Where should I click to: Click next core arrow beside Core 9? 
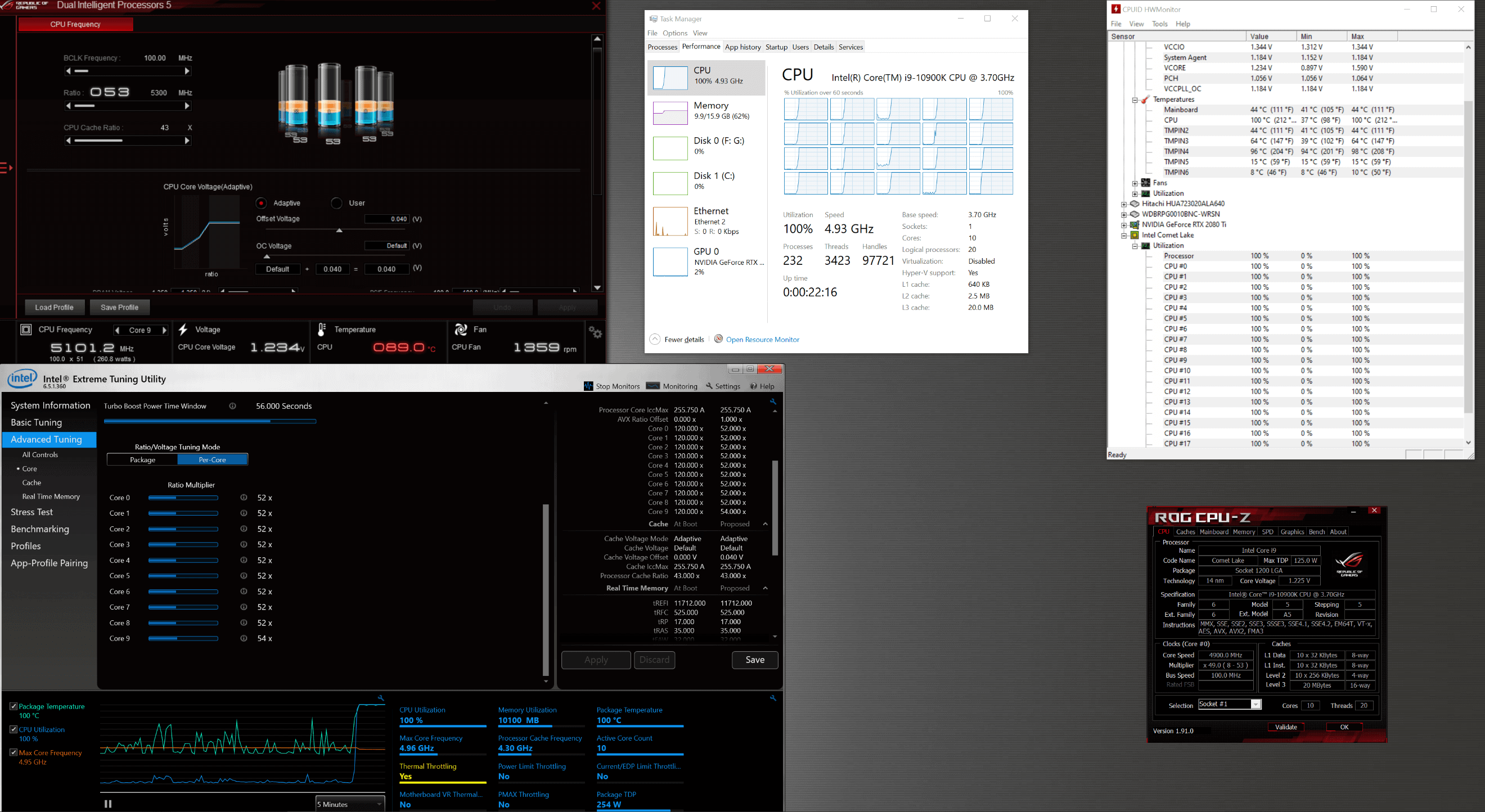pos(164,330)
